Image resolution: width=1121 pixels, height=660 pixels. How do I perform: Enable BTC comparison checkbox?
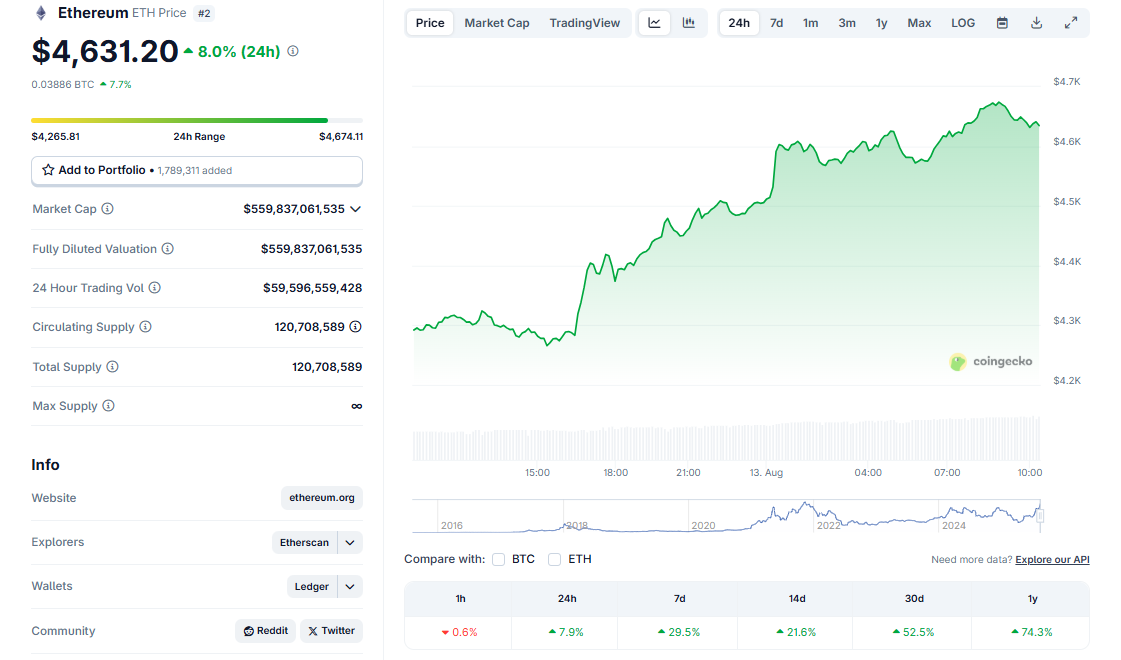click(x=498, y=559)
